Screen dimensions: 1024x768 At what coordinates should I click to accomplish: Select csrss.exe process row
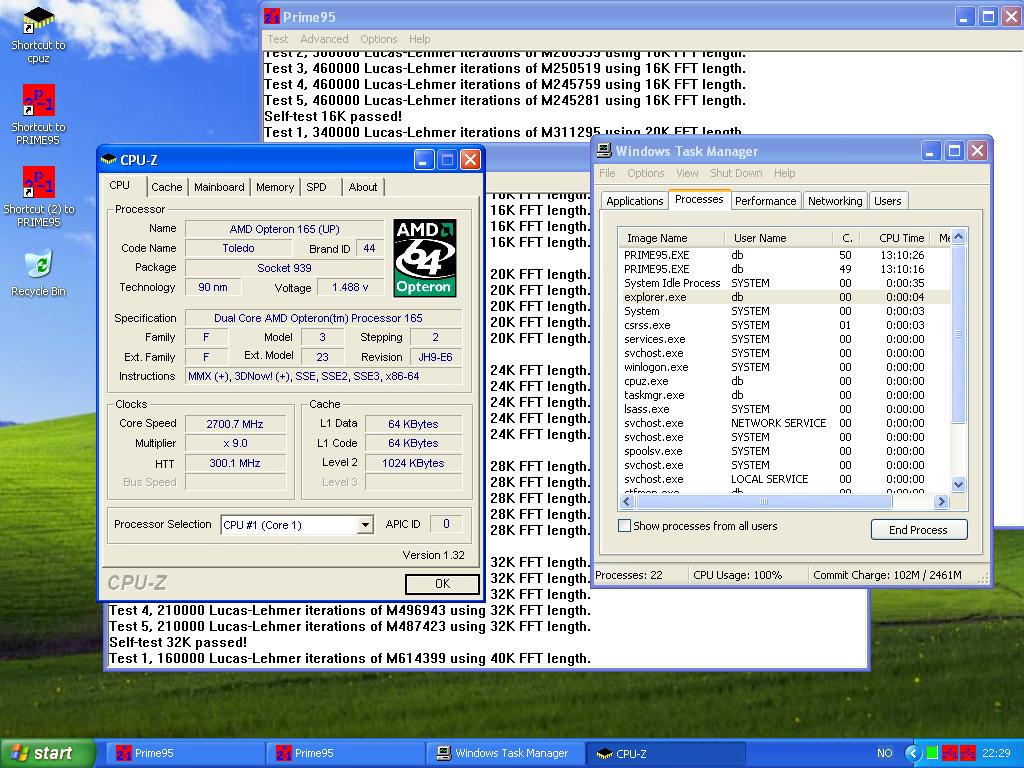(x=784, y=325)
